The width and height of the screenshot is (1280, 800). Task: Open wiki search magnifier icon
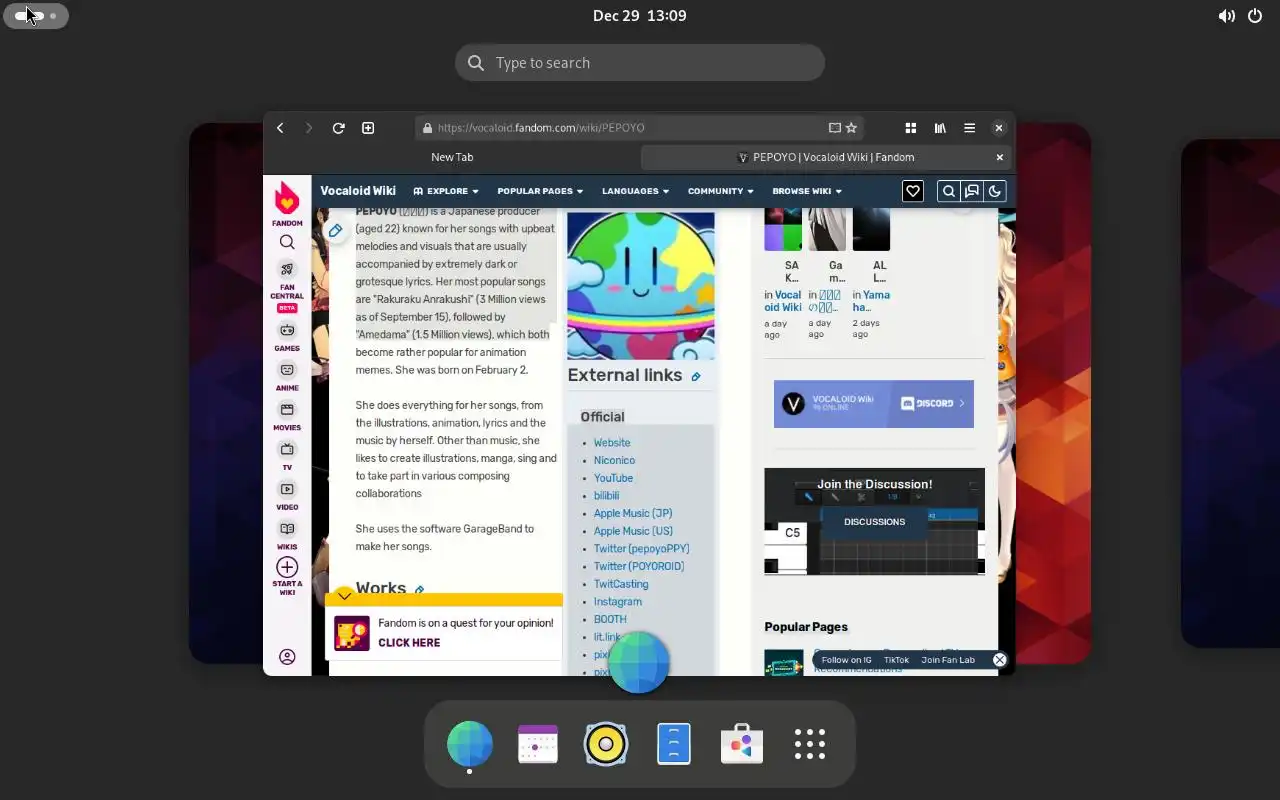948,191
